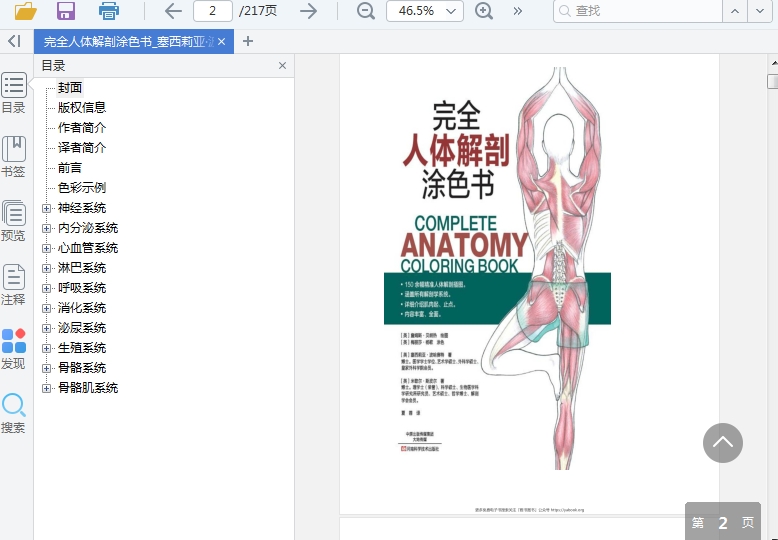Save document with the floppy disk icon

click(66, 10)
